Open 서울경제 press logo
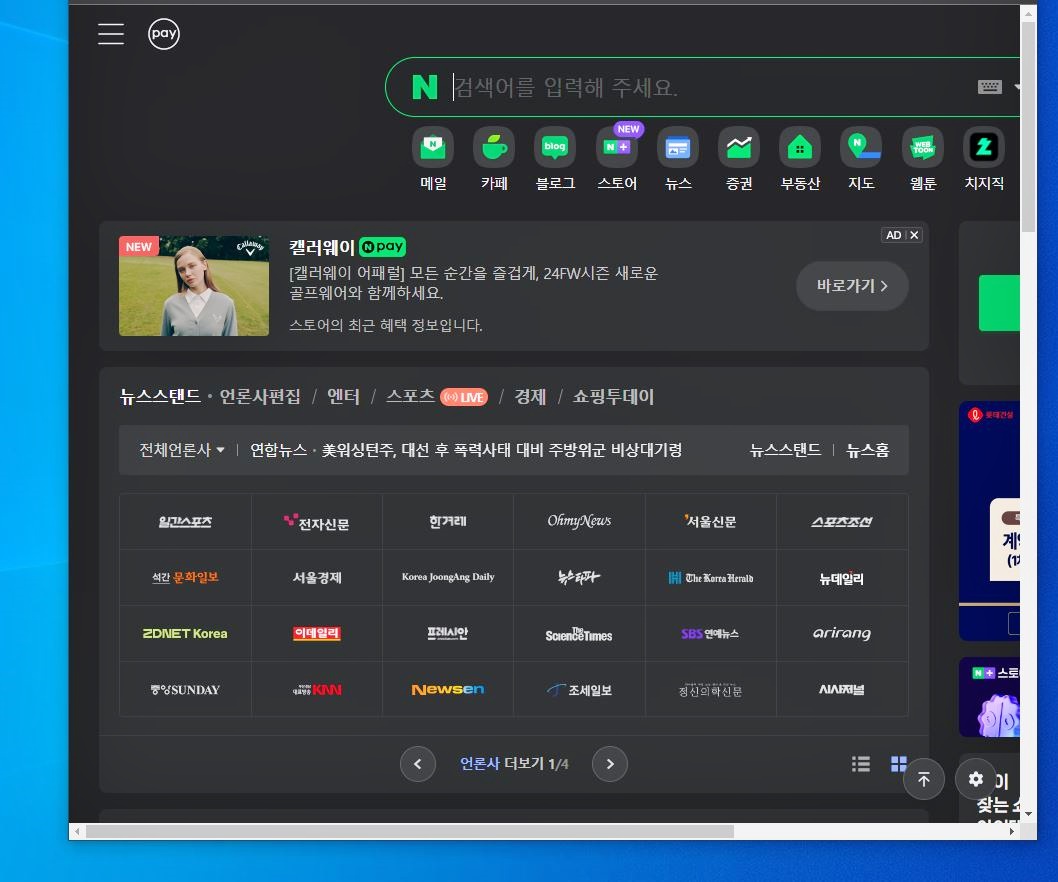 point(316,578)
